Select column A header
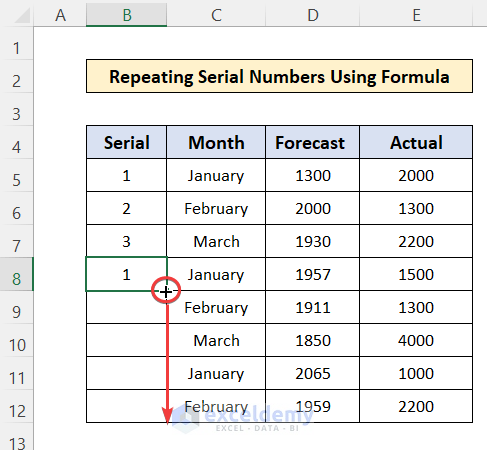 click(x=60, y=15)
